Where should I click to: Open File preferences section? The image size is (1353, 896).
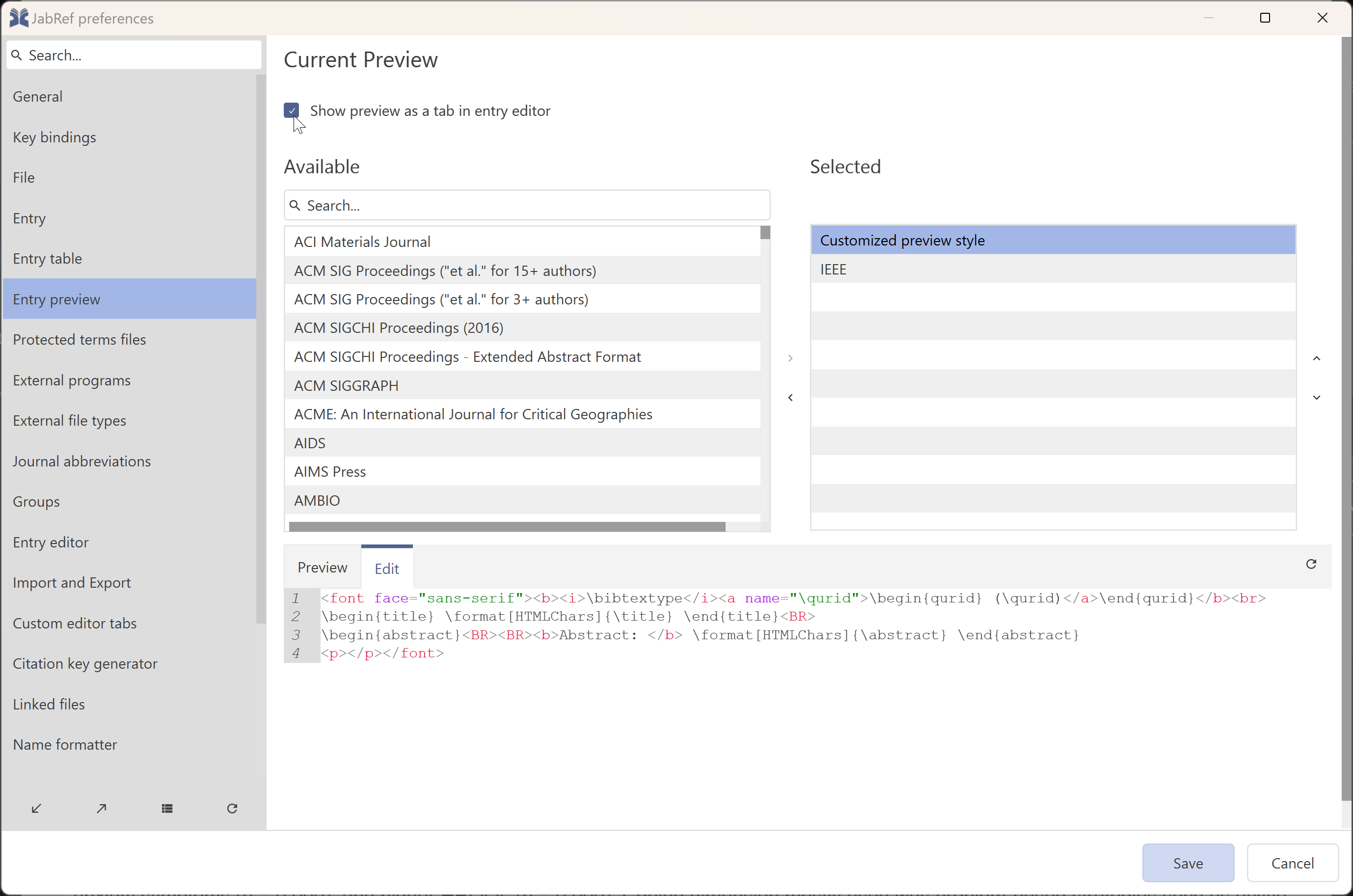pyautogui.click(x=130, y=178)
